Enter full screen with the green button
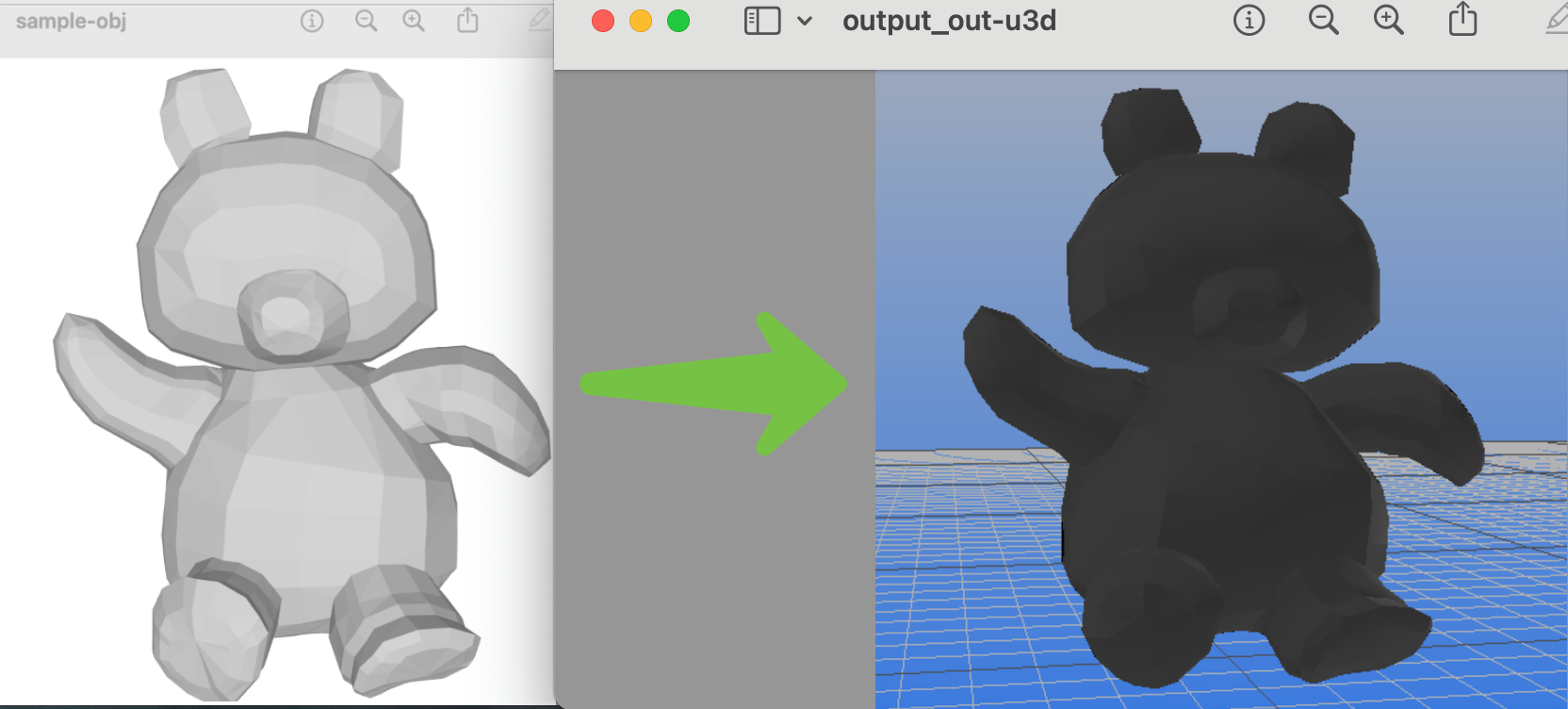The width and height of the screenshot is (1568, 709). [x=678, y=21]
